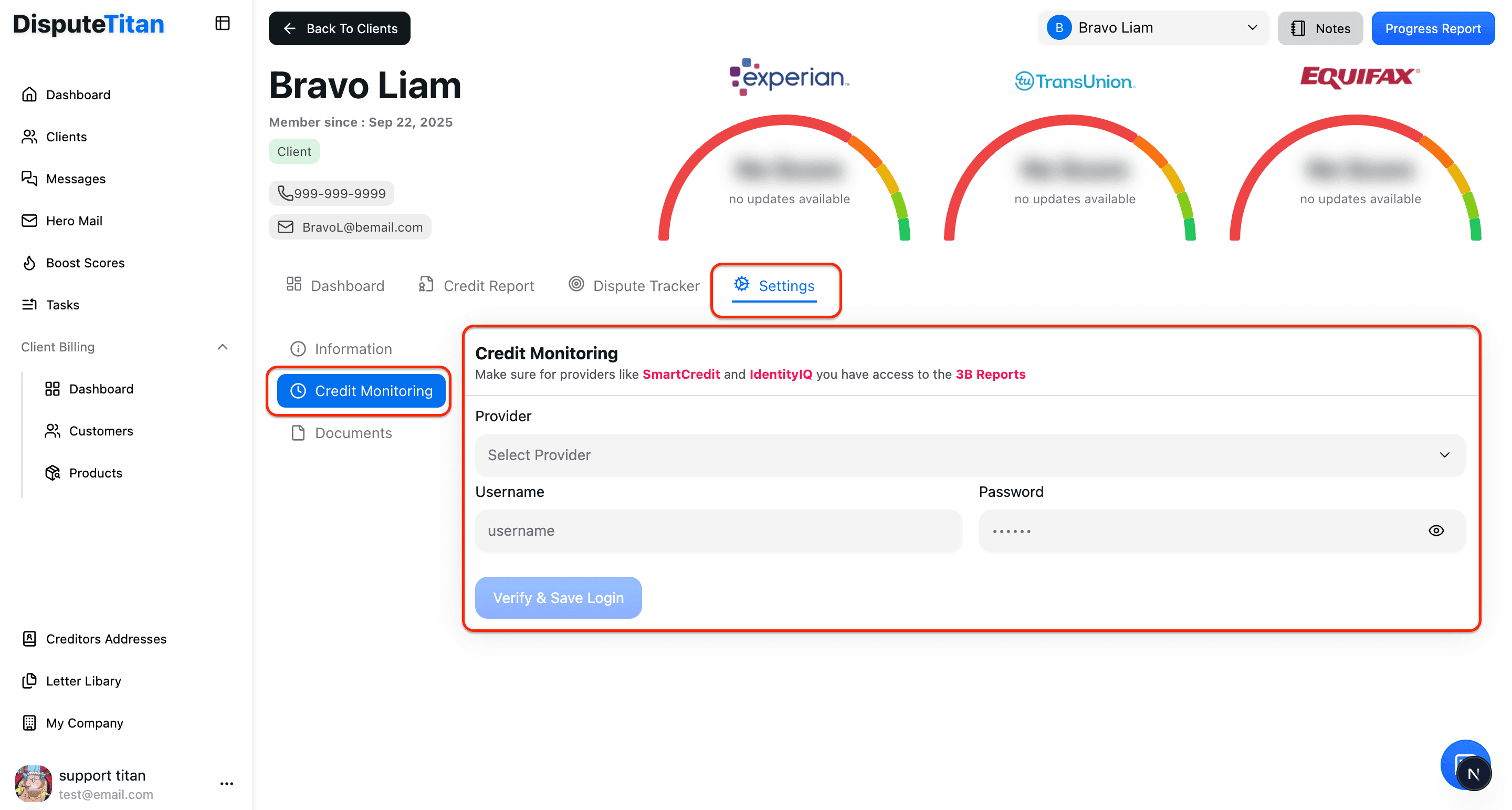Click Back To Clients button
Image resolution: width=1512 pixels, height=810 pixels.
click(x=339, y=28)
